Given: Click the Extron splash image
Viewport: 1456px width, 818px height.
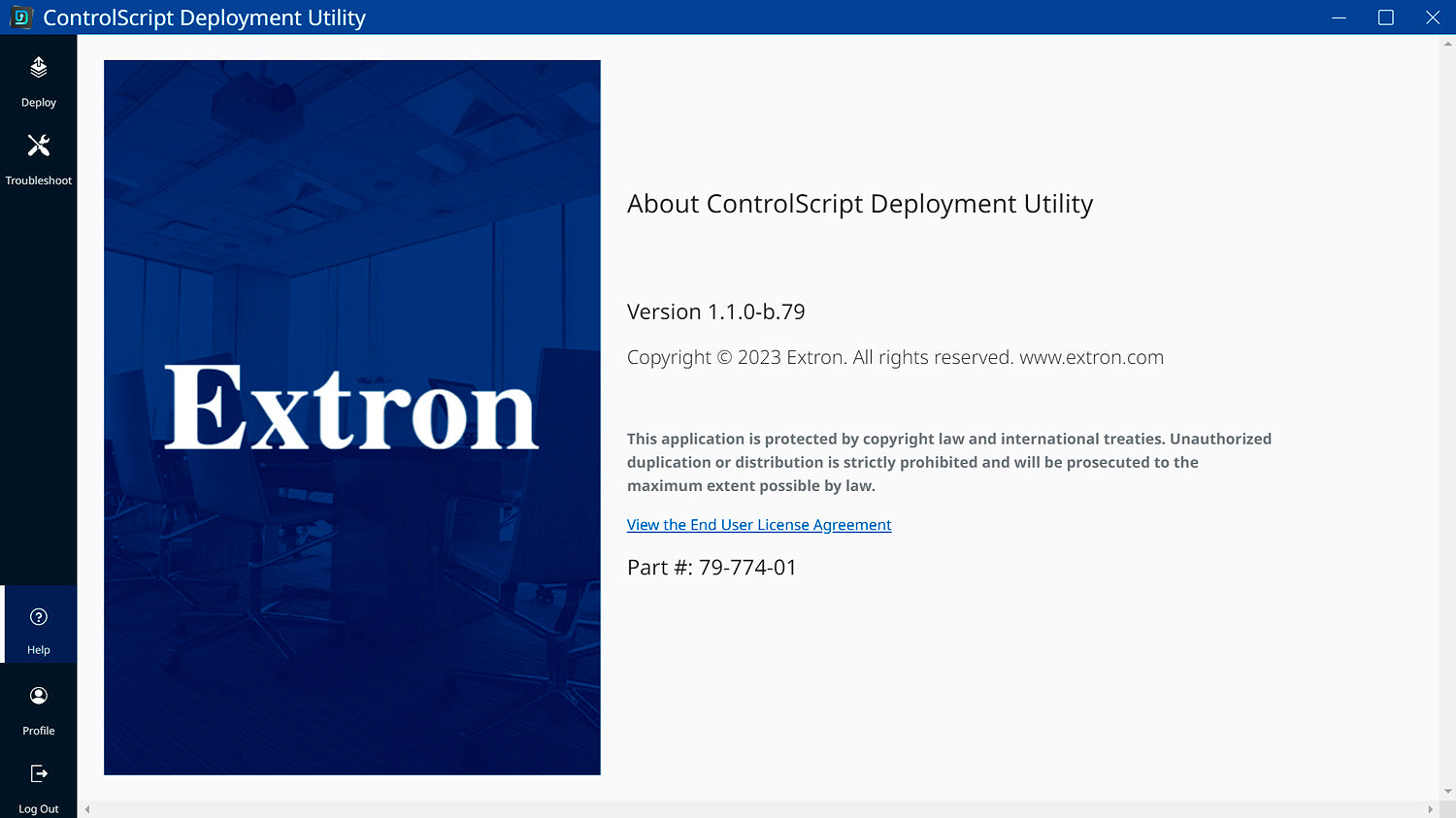Looking at the screenshot, I should pos(352,417).
